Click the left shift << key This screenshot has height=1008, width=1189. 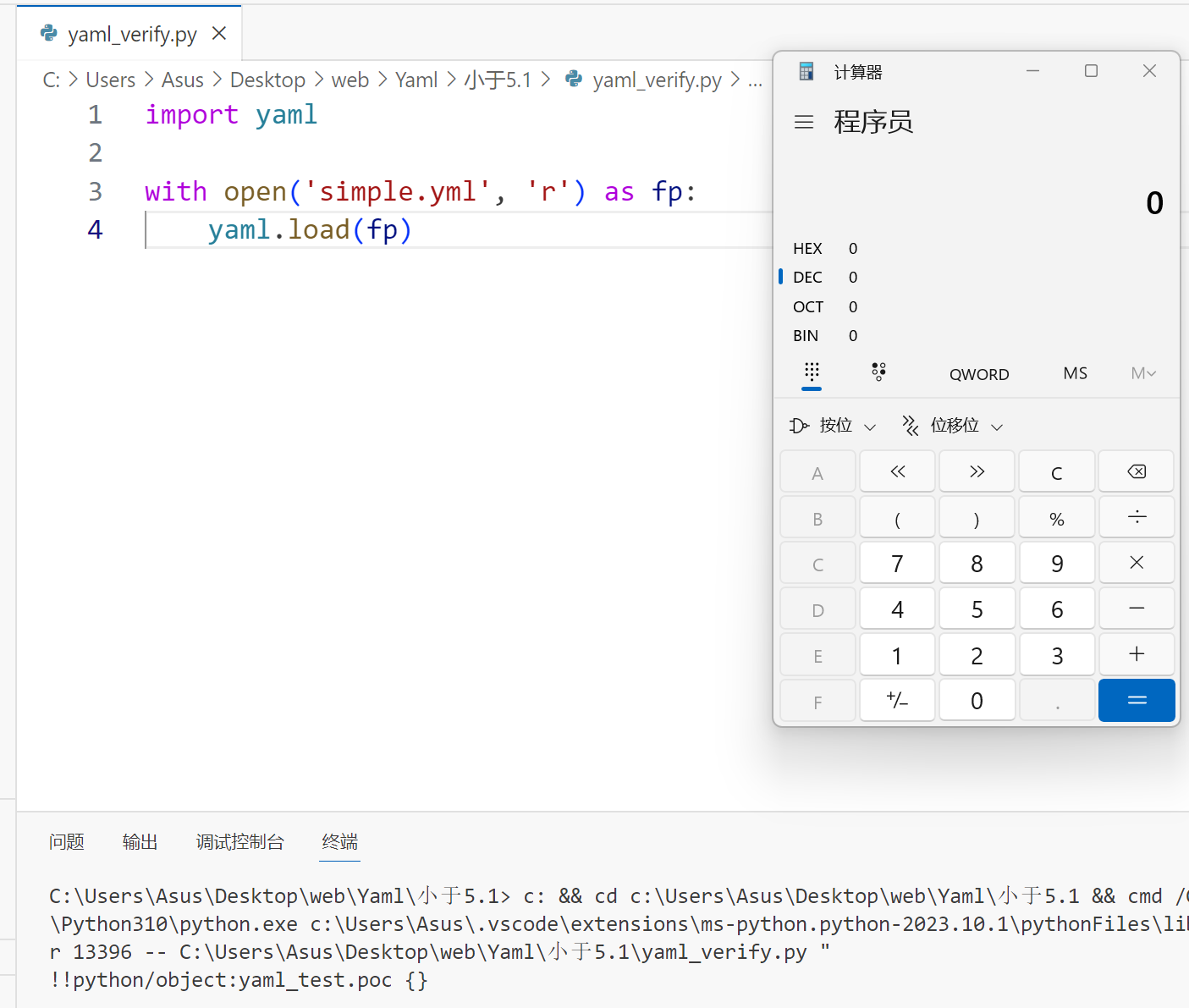(898, 471)
